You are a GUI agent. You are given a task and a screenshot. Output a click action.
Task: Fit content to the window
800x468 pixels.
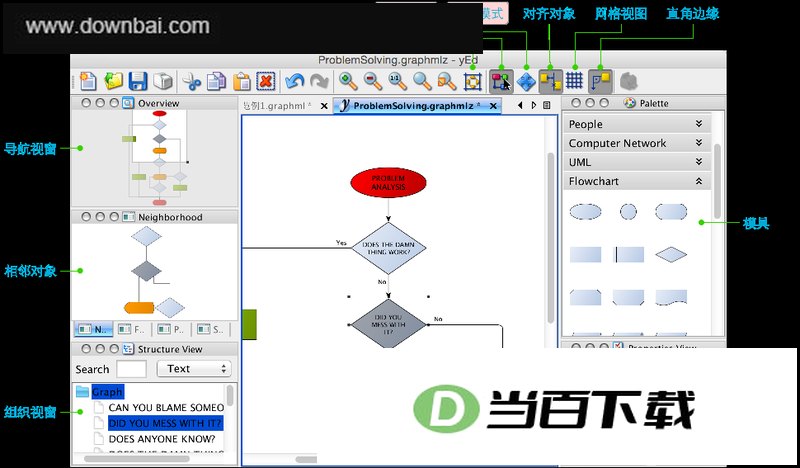pos(472,81)
